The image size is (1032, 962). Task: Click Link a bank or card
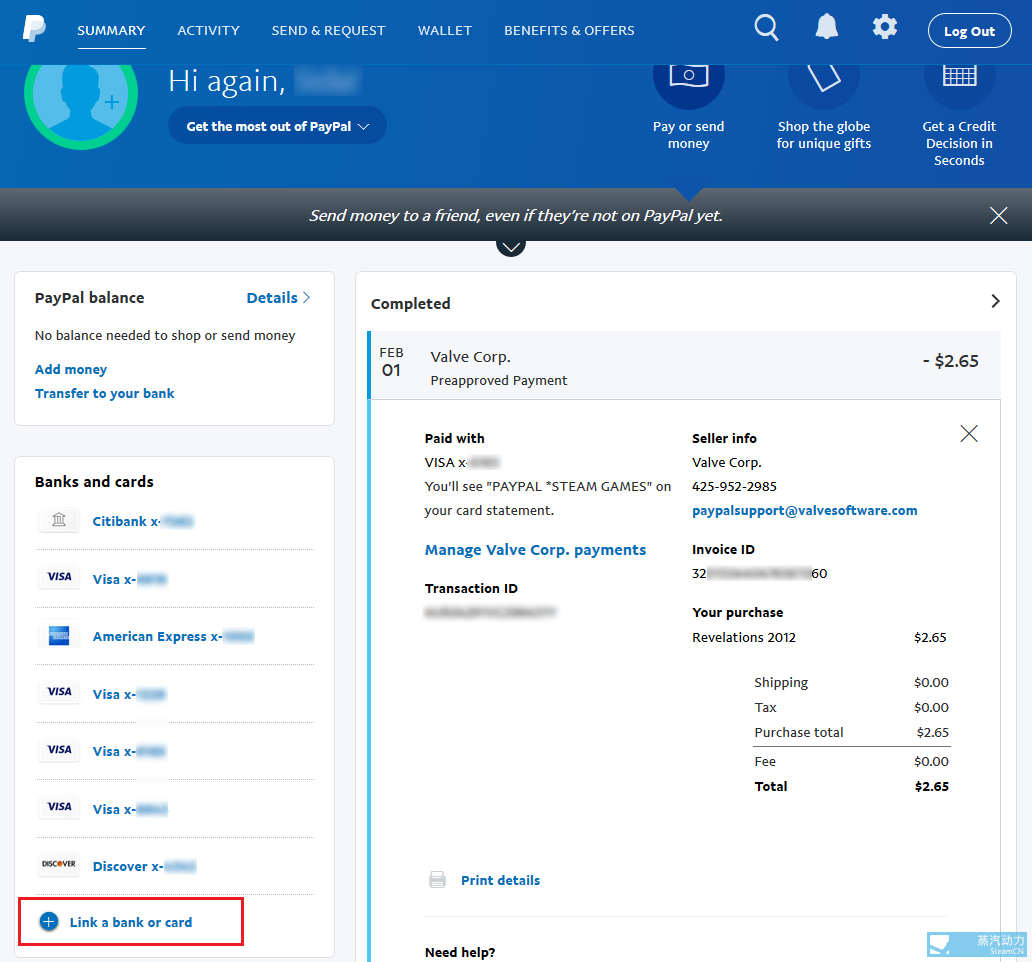coord(130,922)
